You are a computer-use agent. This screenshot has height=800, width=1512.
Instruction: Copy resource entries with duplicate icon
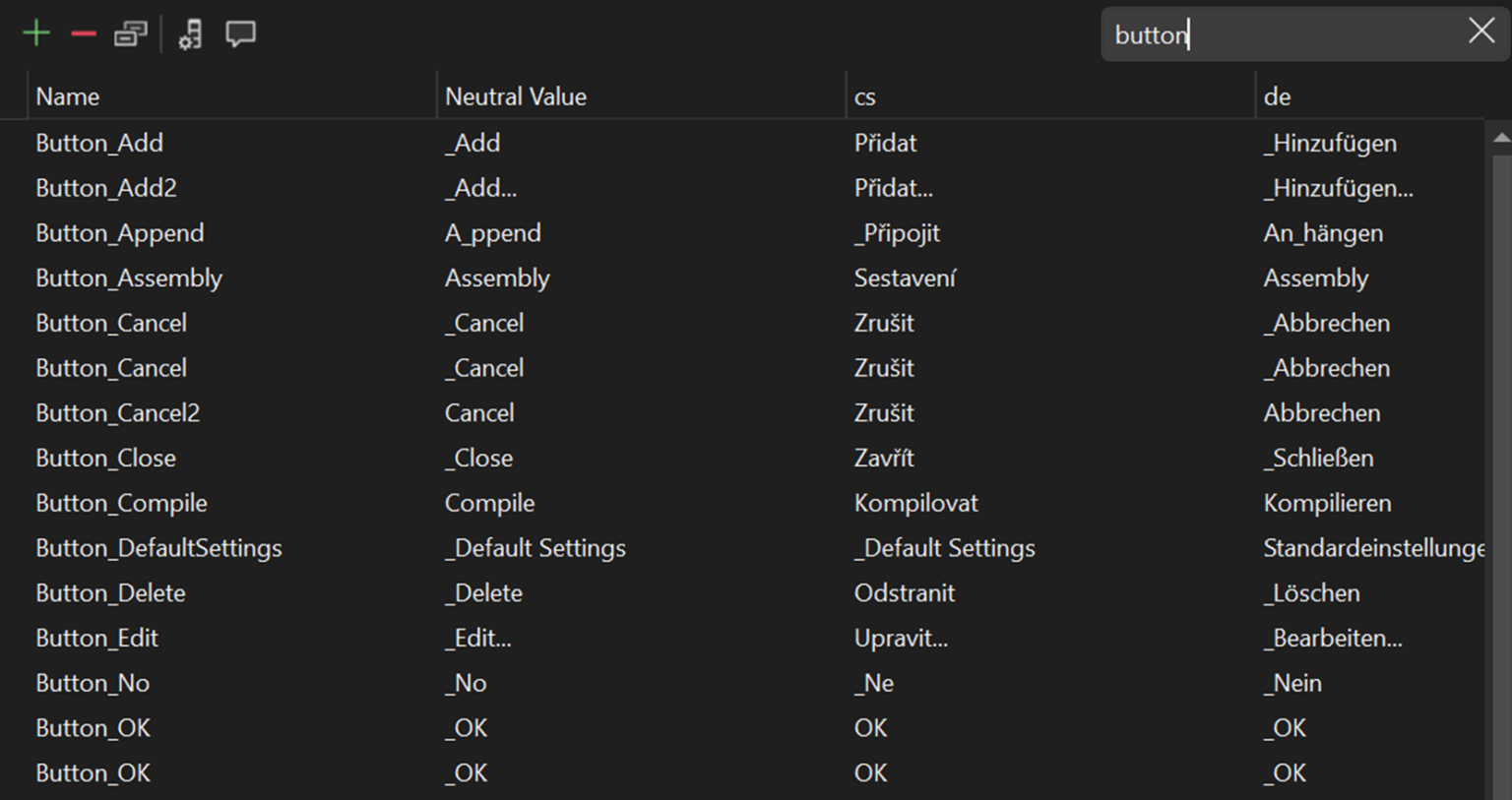coord(131,31)
